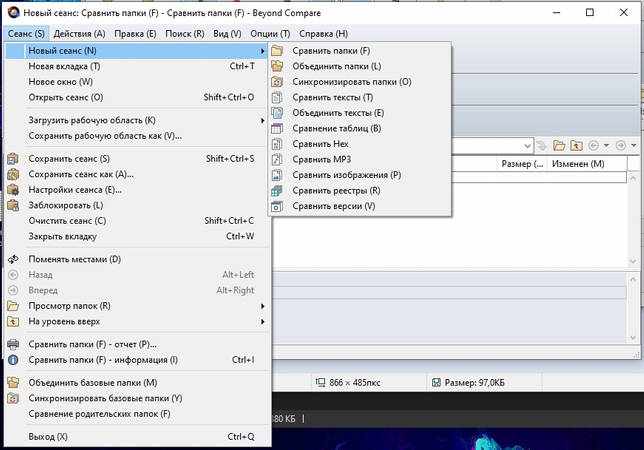The height and width of the screenshot is (450, 644).
Task: Click the Compare Folders (Сравнить папки) folder icon
Action: point(277,51)
